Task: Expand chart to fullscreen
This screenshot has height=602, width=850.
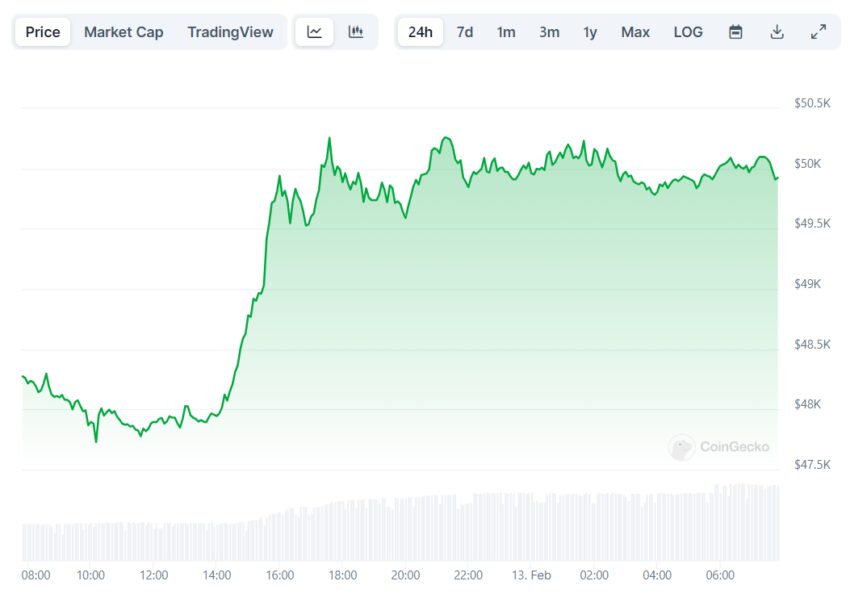Action: pos(818,32)
